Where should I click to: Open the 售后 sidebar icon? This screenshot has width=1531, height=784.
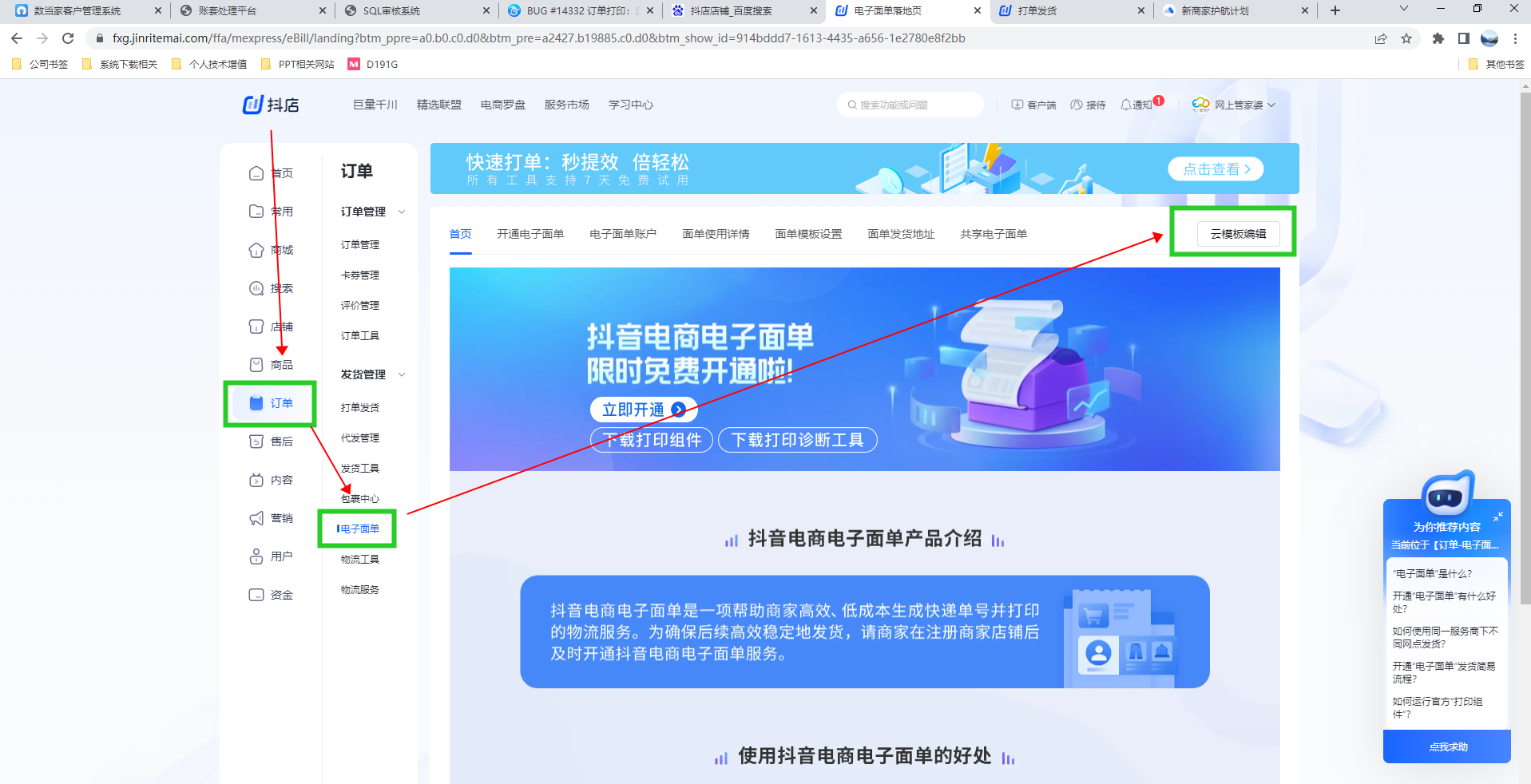[256, 441]
